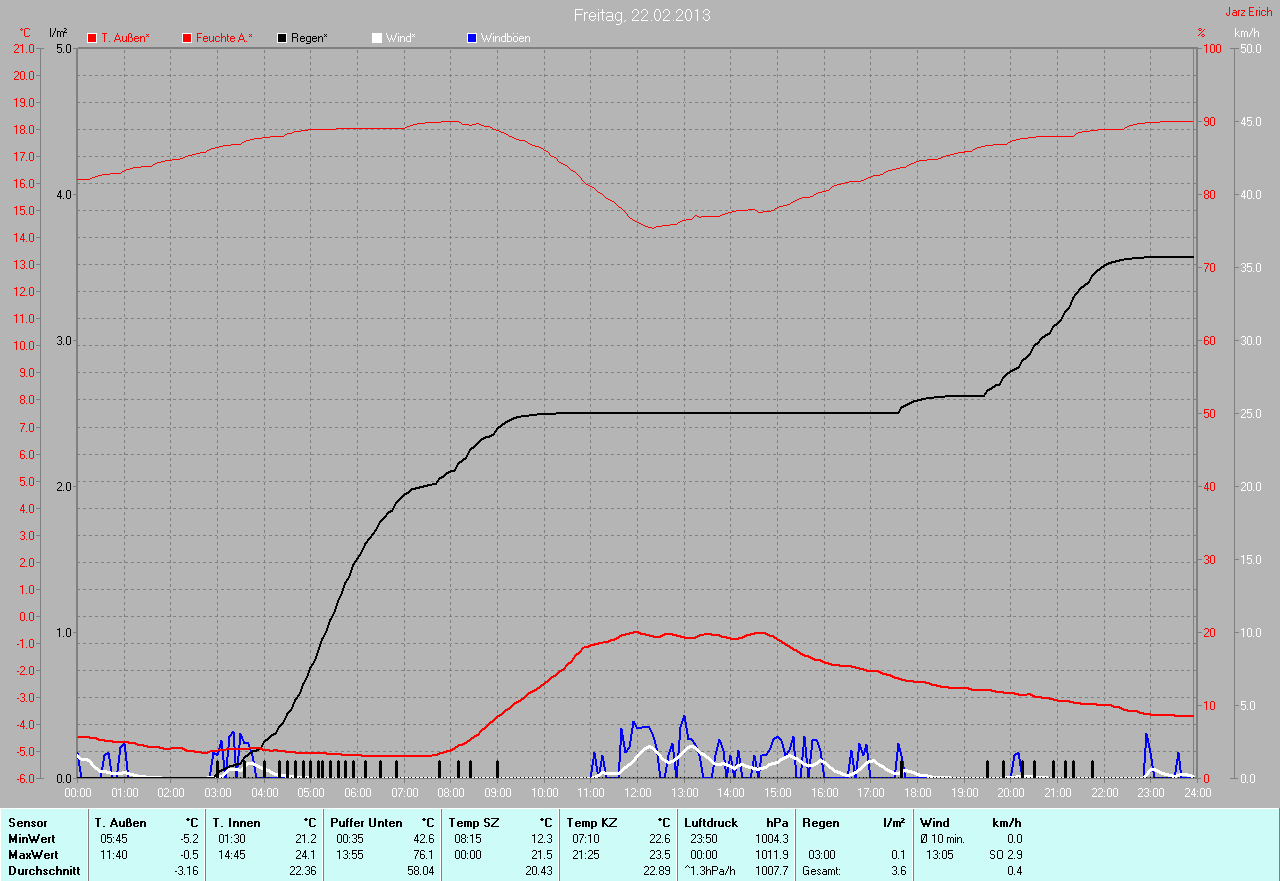Click the Gesamt rain total value 3.6
Image resolution: width=1280 pixels, height=881 pixels.
point(897,871)
